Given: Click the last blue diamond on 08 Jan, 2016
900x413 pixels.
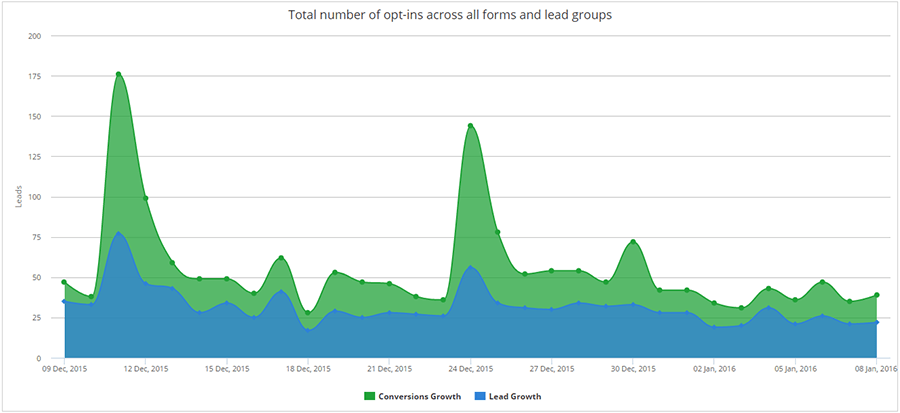Looking at the screenshot, I should tap(877, 322).
